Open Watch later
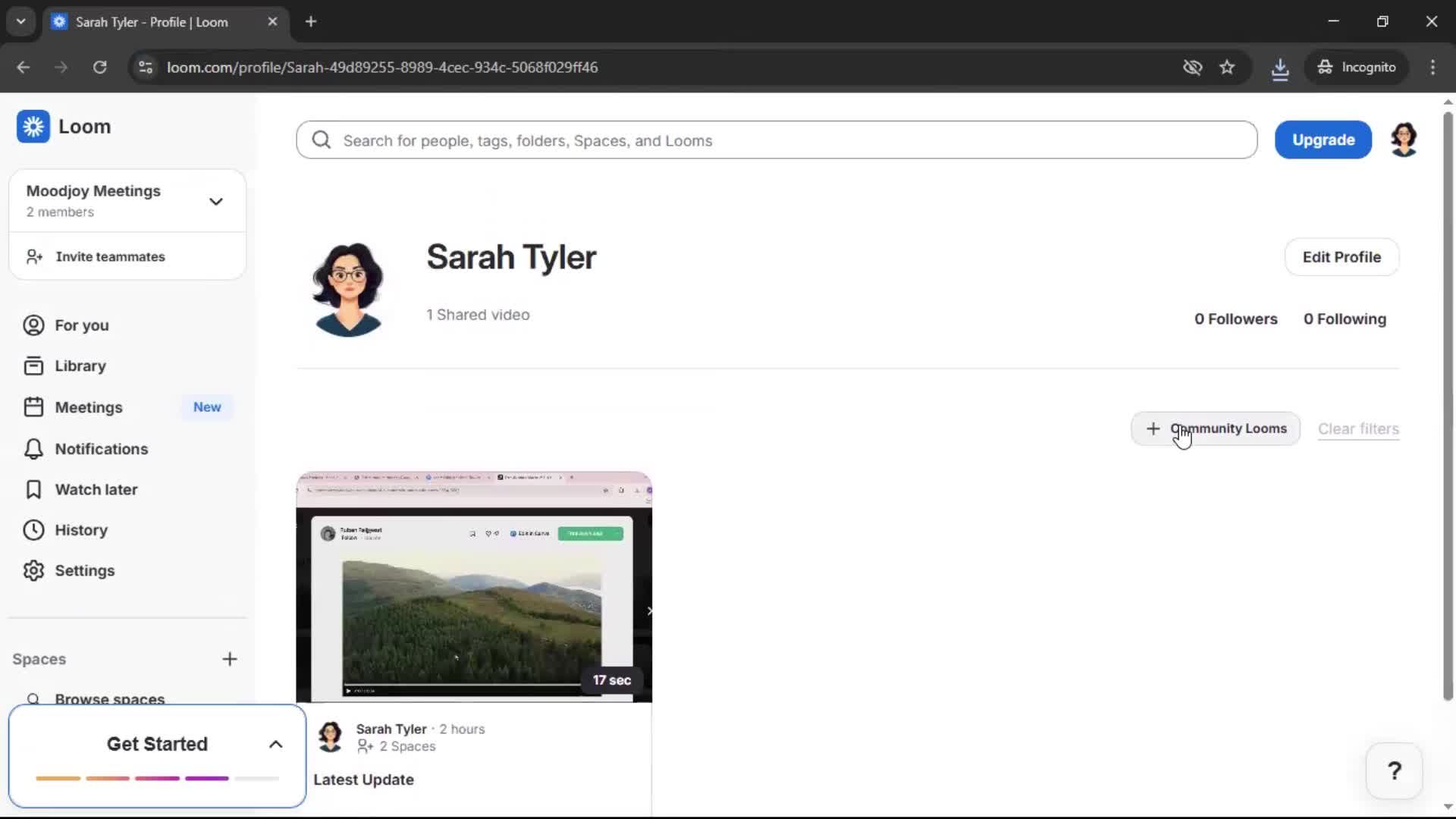The image size is (1456, 819). (x=97, y=489)
